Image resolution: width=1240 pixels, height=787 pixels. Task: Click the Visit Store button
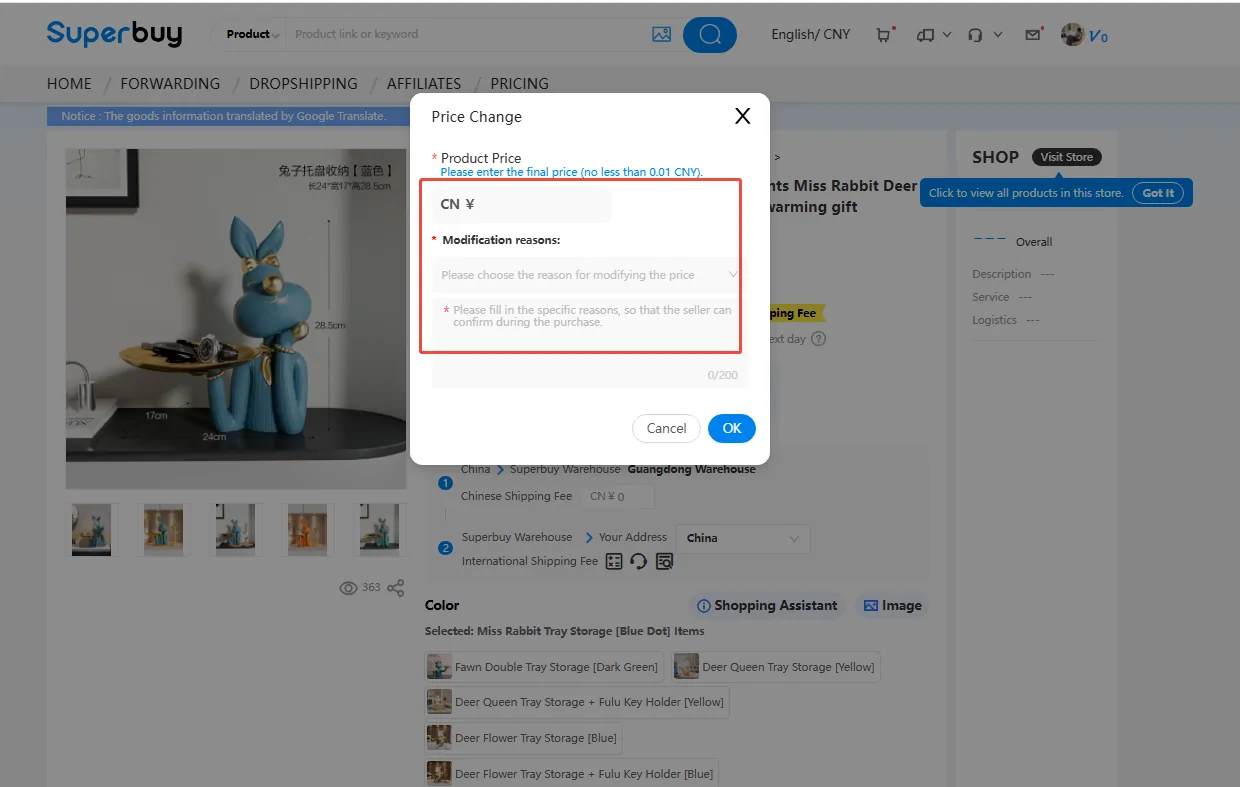[1066, 157]
